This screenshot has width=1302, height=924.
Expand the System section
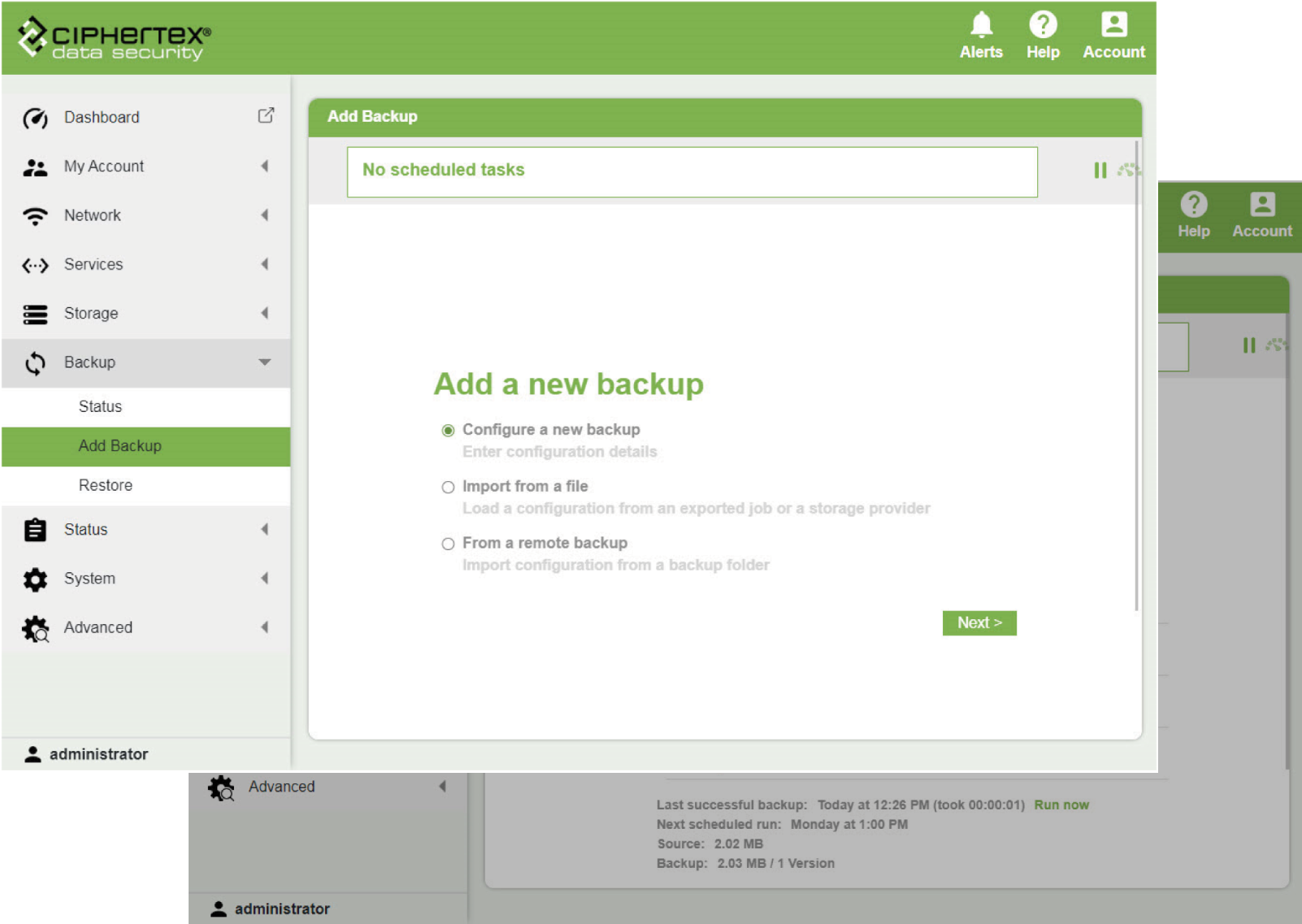265,579
